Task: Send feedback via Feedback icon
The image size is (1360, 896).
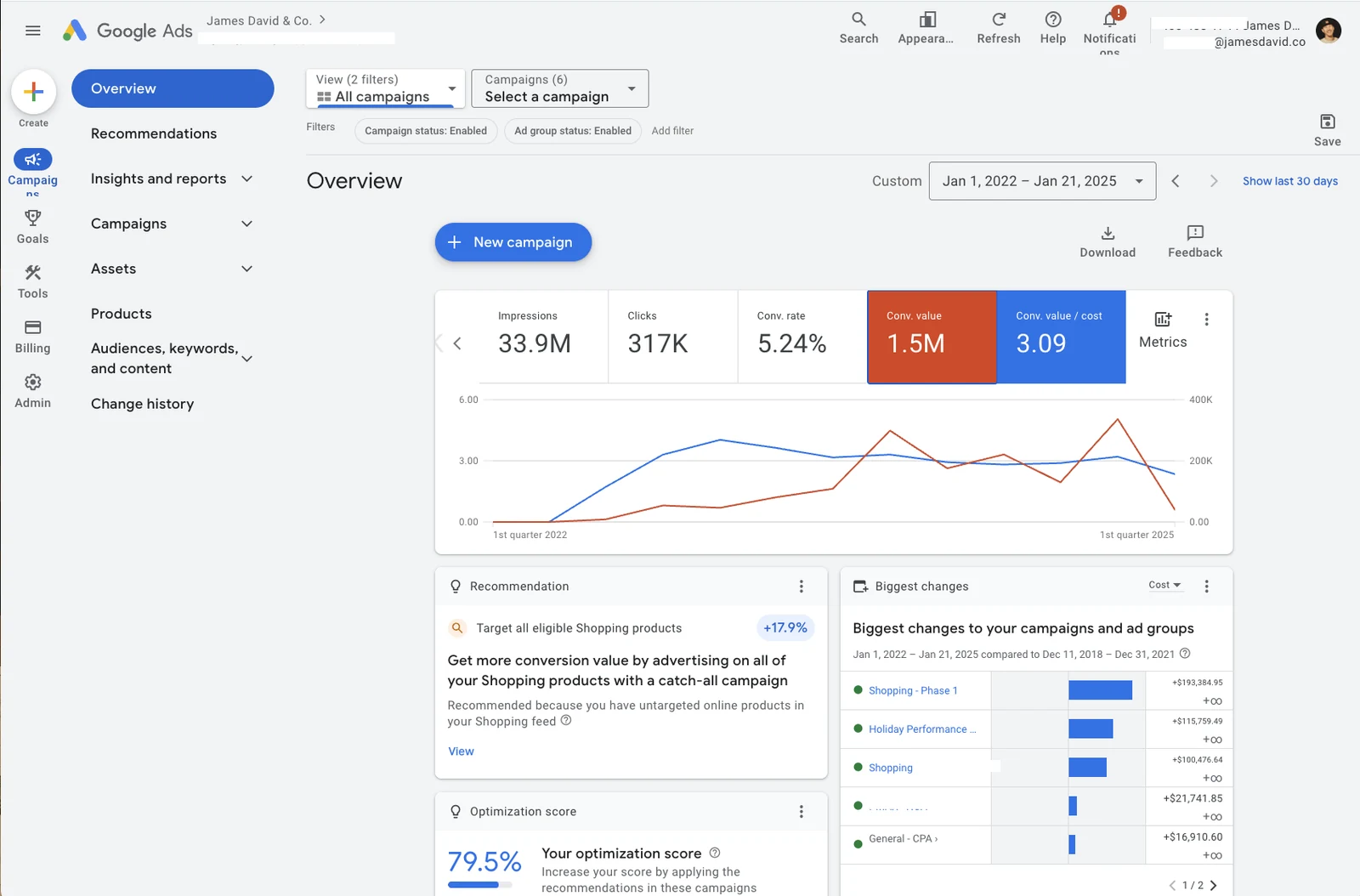Action: point(1194,241)
